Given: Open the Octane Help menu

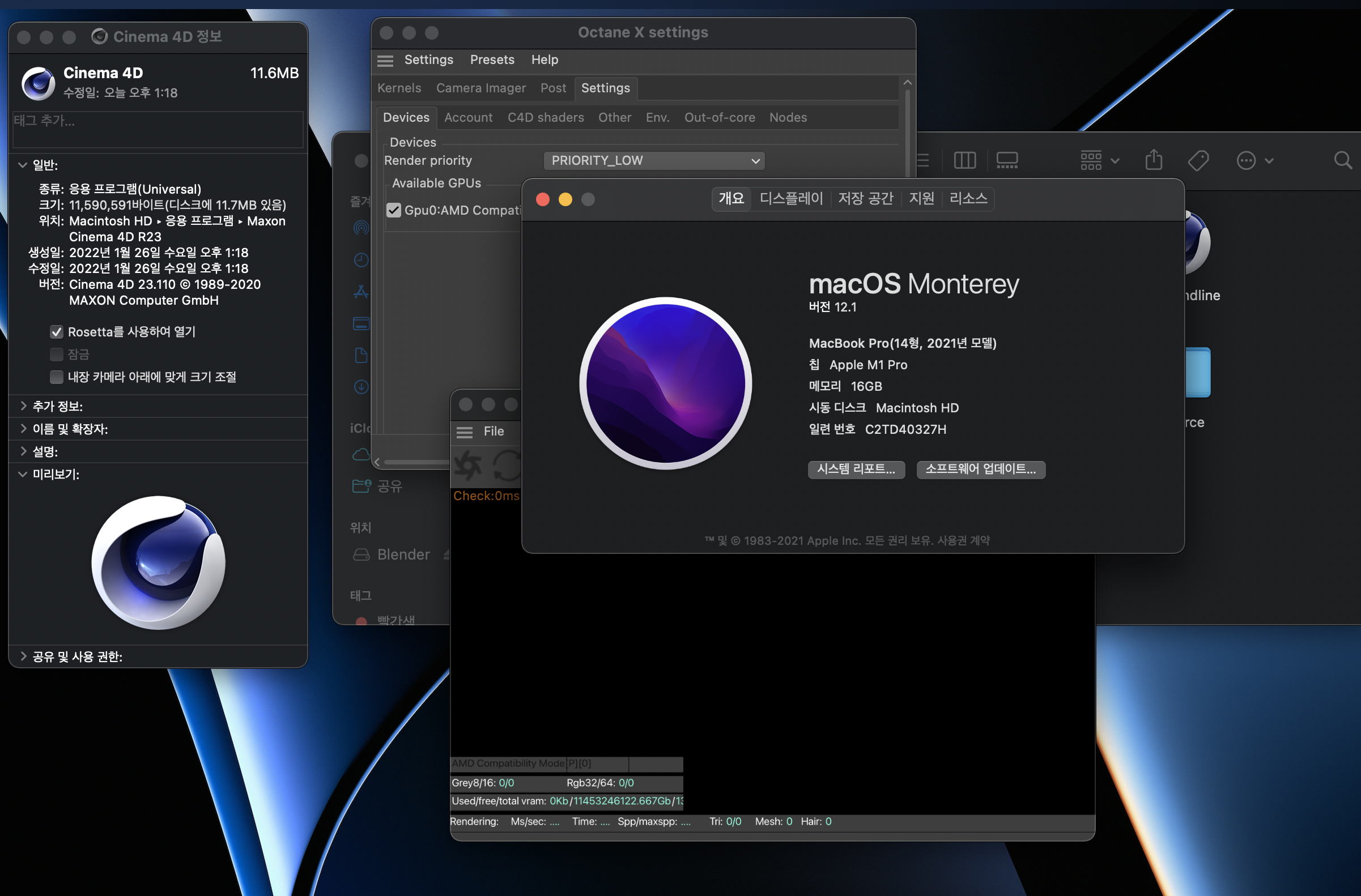Looking at the screenshot, I should tap(545, 60).
